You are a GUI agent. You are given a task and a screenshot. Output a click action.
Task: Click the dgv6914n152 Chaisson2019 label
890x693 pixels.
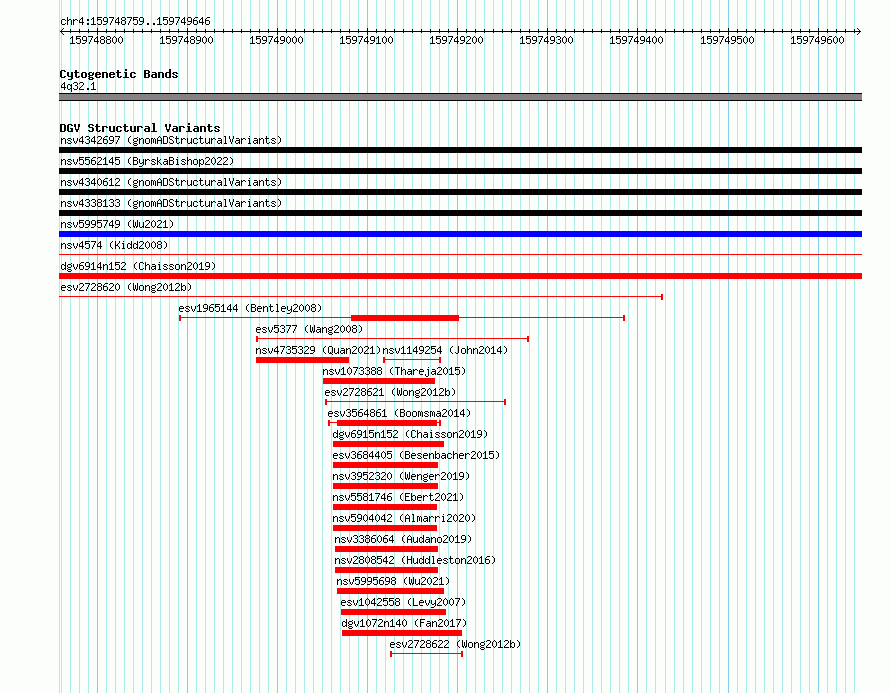coord(138,266)
